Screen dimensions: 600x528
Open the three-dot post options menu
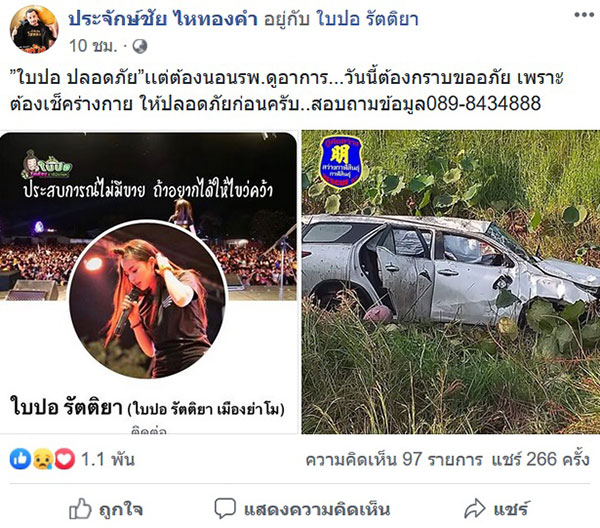584,15
